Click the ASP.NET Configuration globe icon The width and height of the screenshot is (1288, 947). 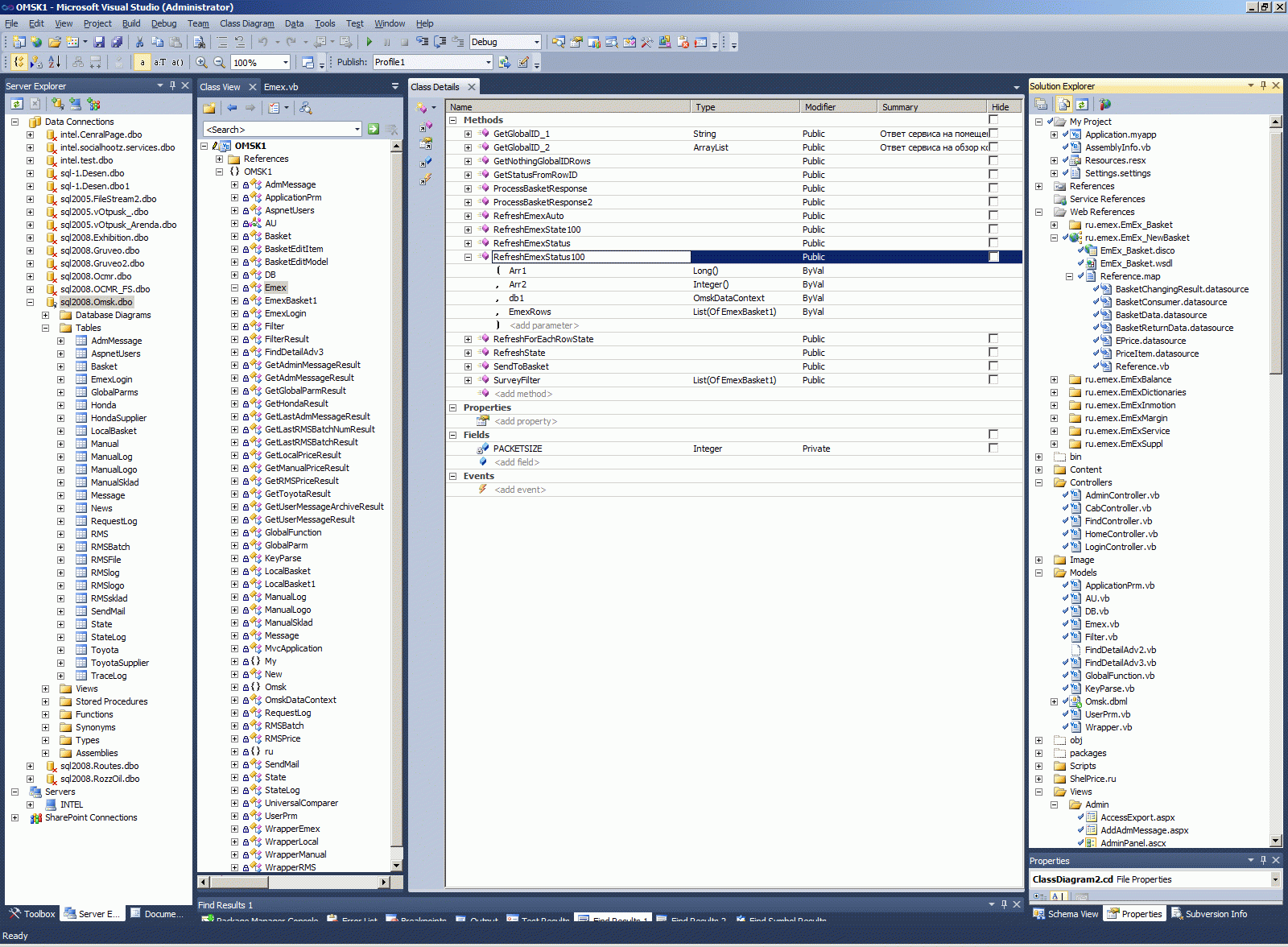click(1105, 104)
